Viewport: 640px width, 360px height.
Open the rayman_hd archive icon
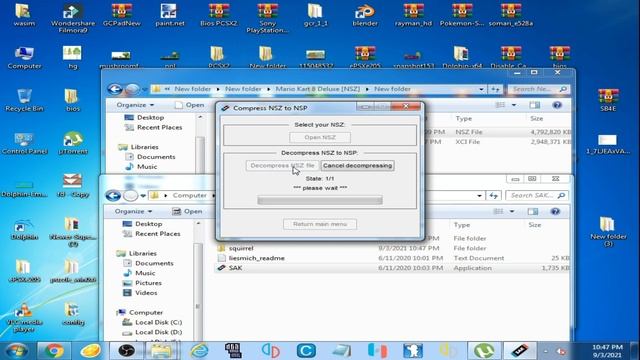(413, 15)
